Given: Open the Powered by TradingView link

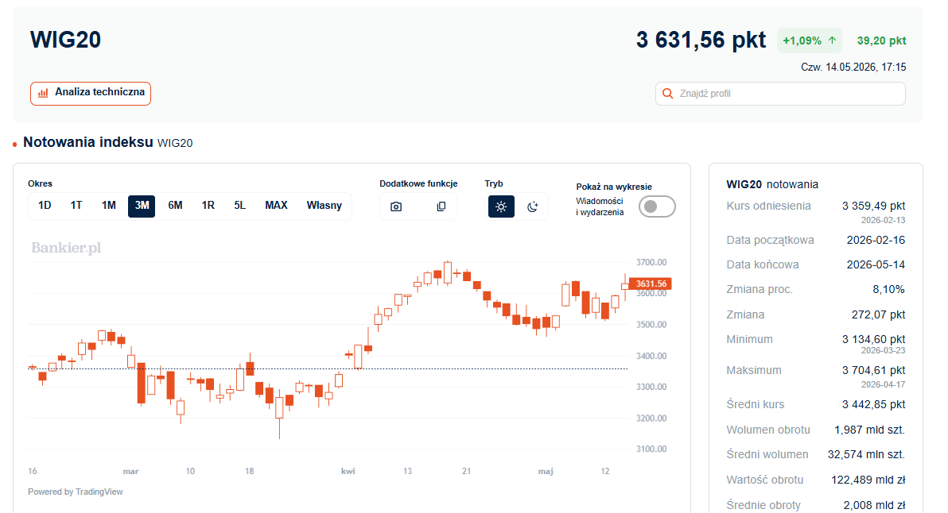Looking at the screenshot, I should coord(76,492).
